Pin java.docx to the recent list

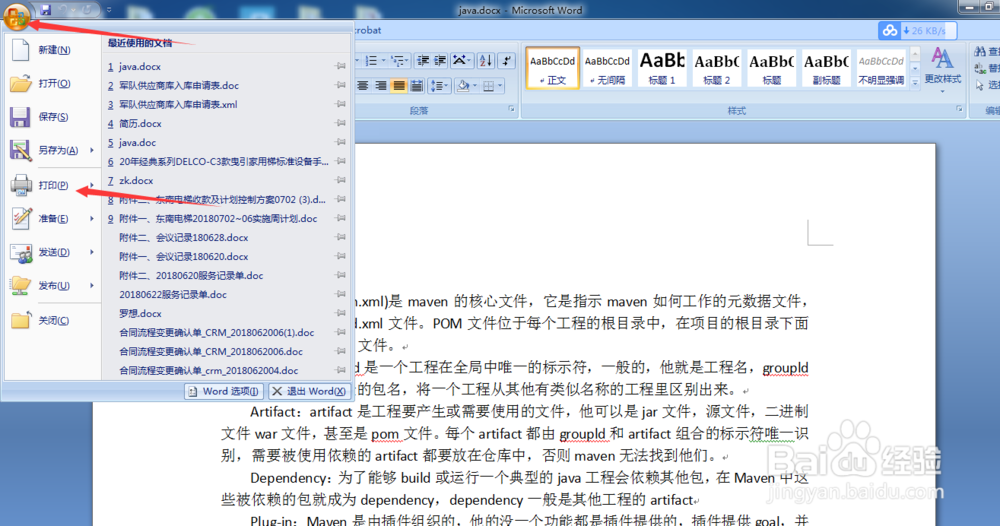coord(341,66)
